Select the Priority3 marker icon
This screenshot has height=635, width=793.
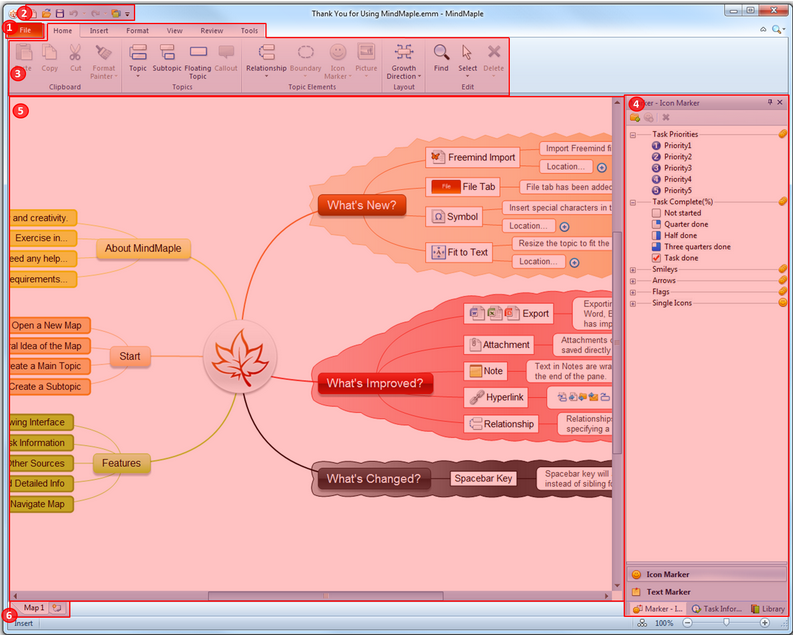(656, 168)
